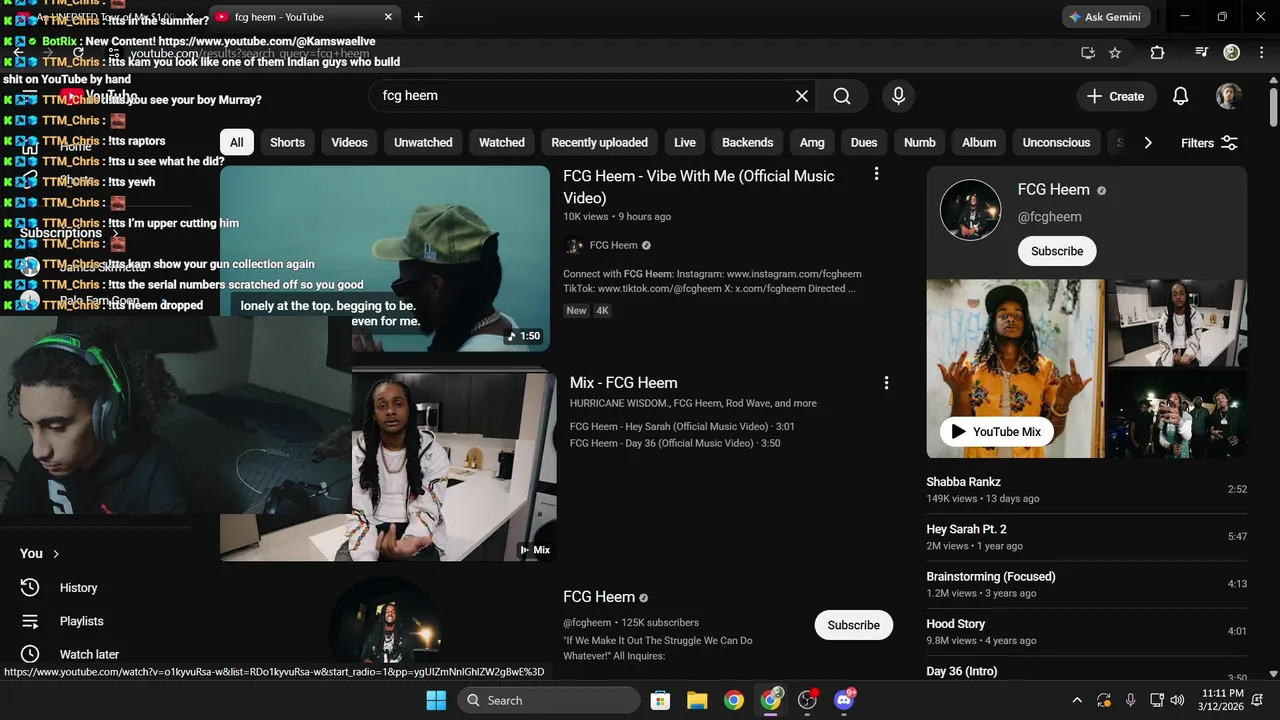Click the Windows taskbar Search box

(x=549, y=700)
